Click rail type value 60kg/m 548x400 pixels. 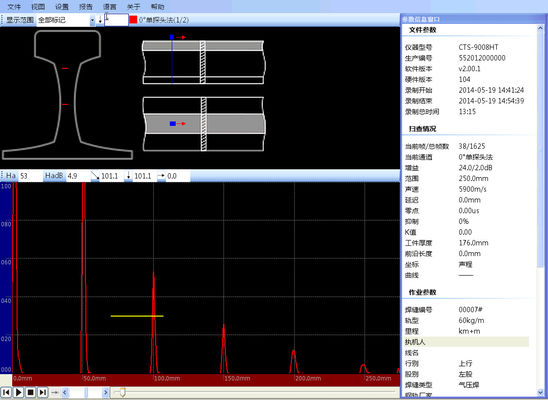[x=471, y=320]
